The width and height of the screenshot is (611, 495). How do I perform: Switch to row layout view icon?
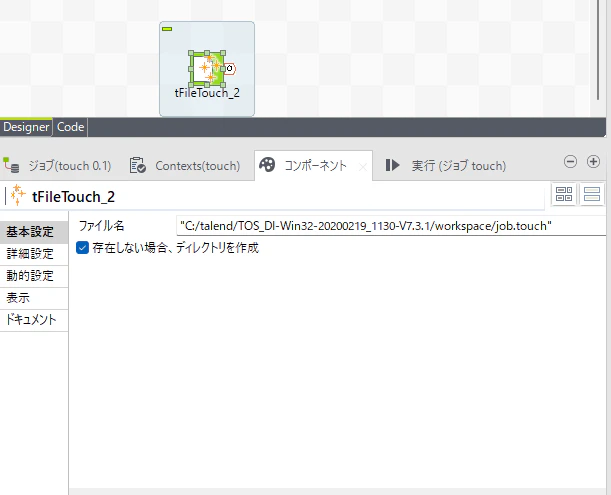592,194
